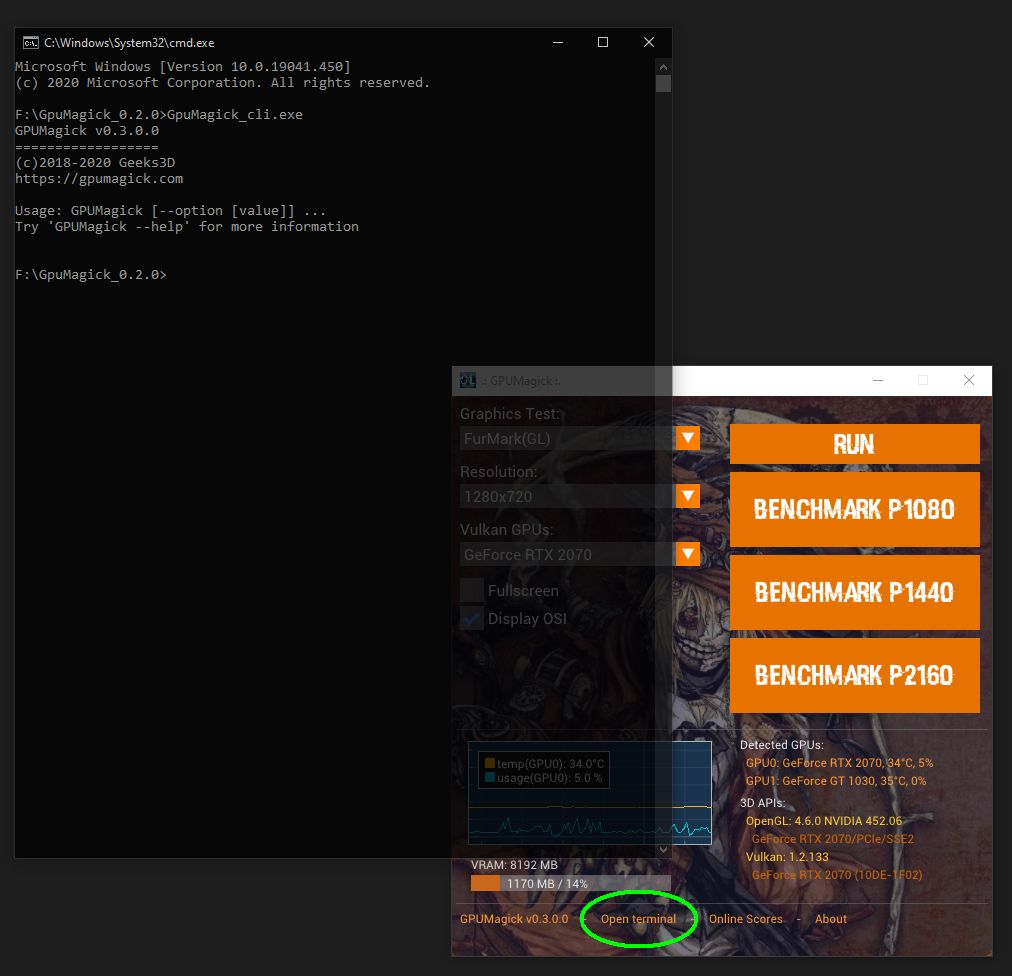
Task: Click the temp(GPU0): 34.0°C legend entry
Action: pyautogui.click(x=544, y=764)
